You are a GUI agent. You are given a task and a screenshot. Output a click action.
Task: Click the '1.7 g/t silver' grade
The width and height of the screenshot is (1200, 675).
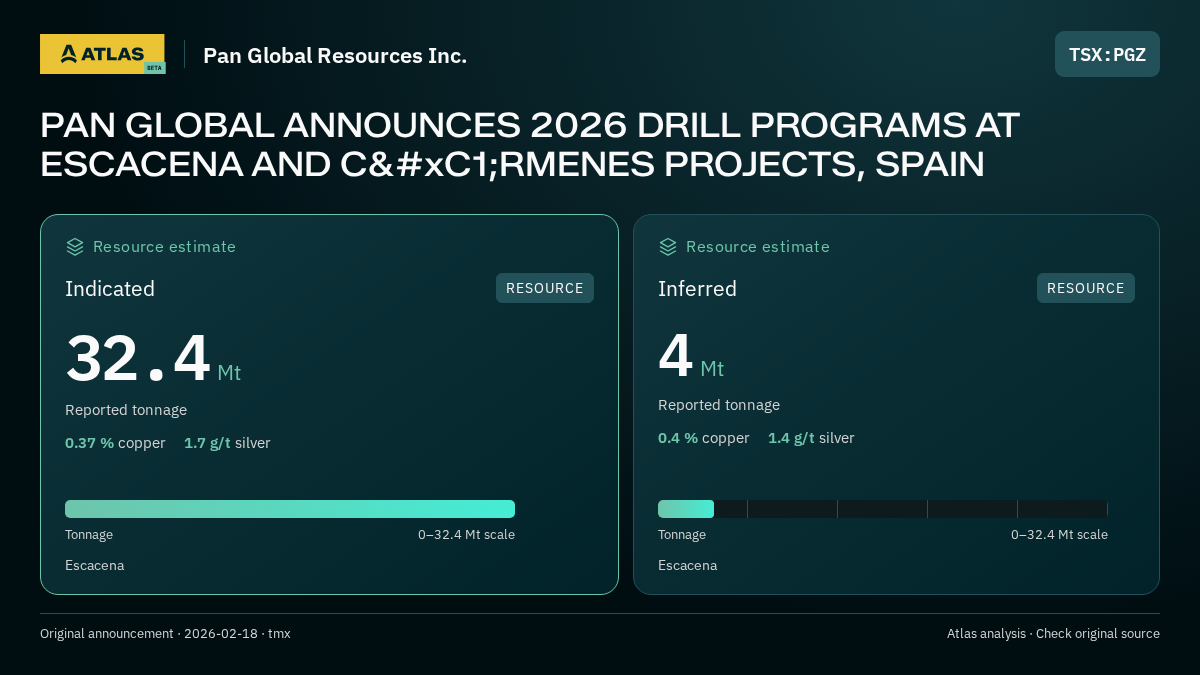227,443
